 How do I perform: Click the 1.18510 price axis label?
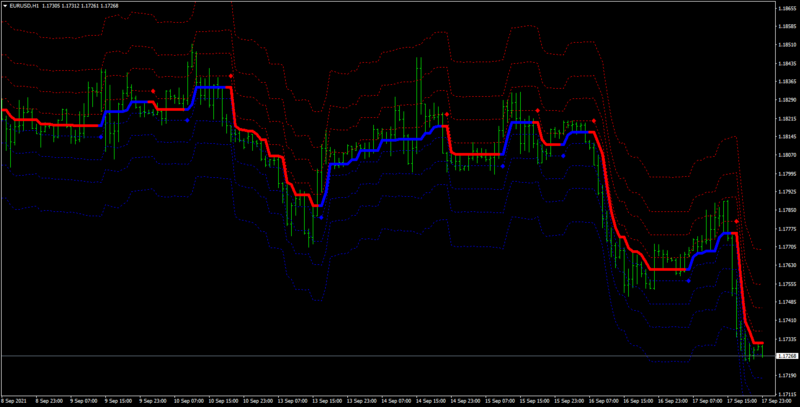tap(787, 45)
